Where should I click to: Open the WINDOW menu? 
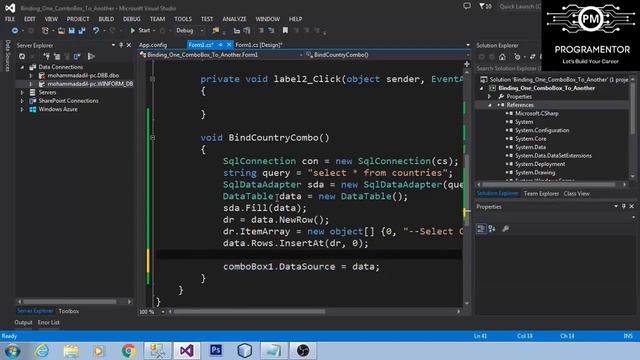tap(268, 19)
